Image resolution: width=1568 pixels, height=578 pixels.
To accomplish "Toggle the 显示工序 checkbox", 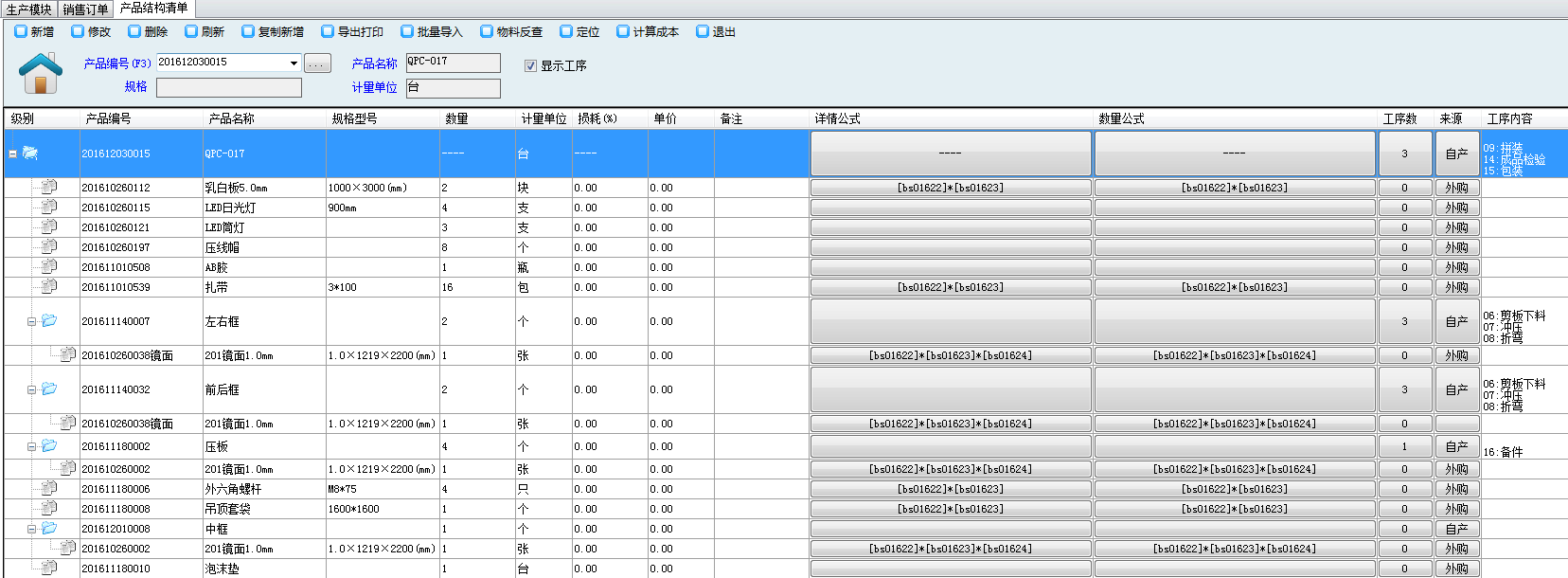I will pos(530,65).
